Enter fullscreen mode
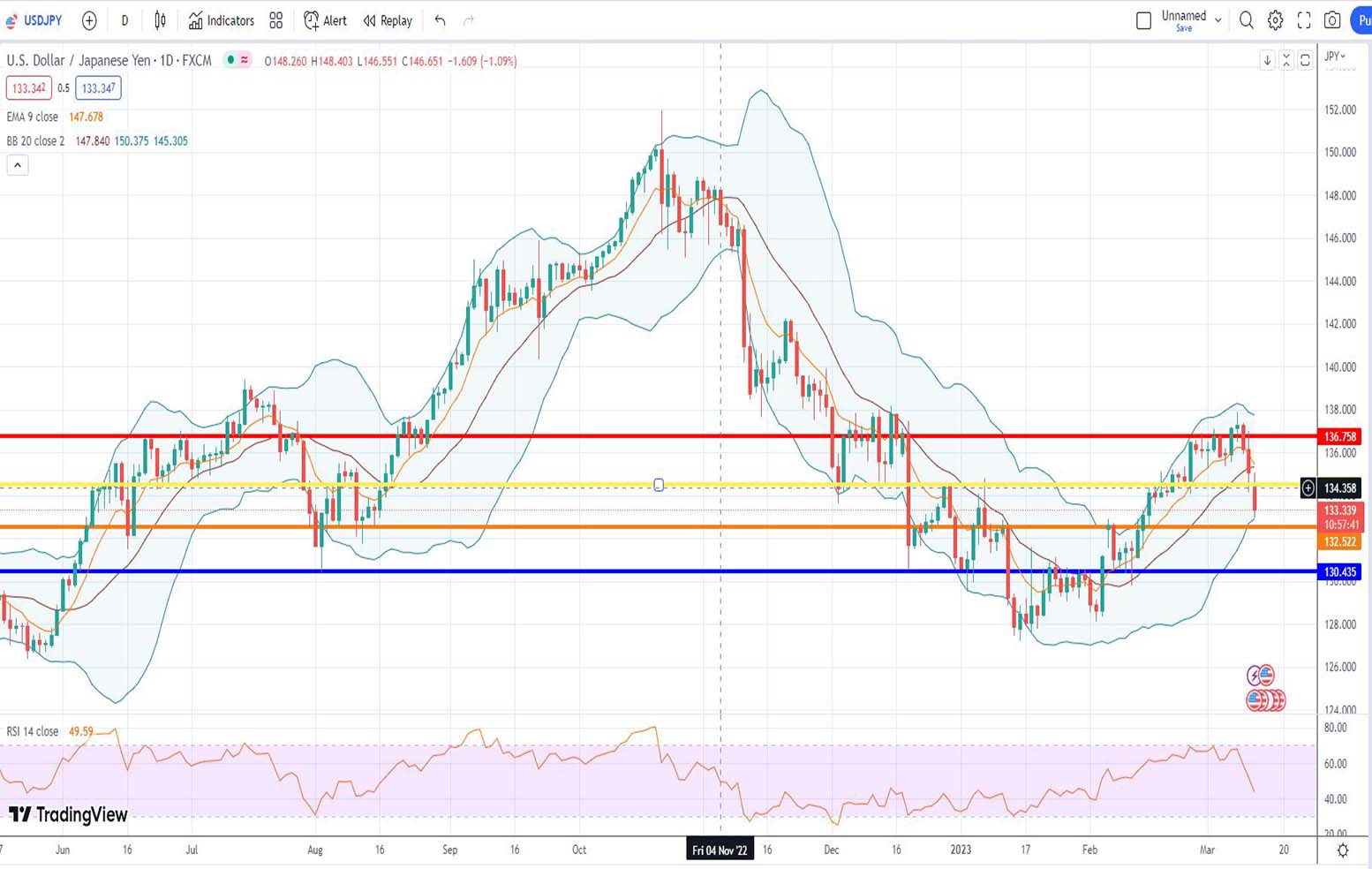Viewport: 1372px width, 869px height. [x=1304, y=20]
